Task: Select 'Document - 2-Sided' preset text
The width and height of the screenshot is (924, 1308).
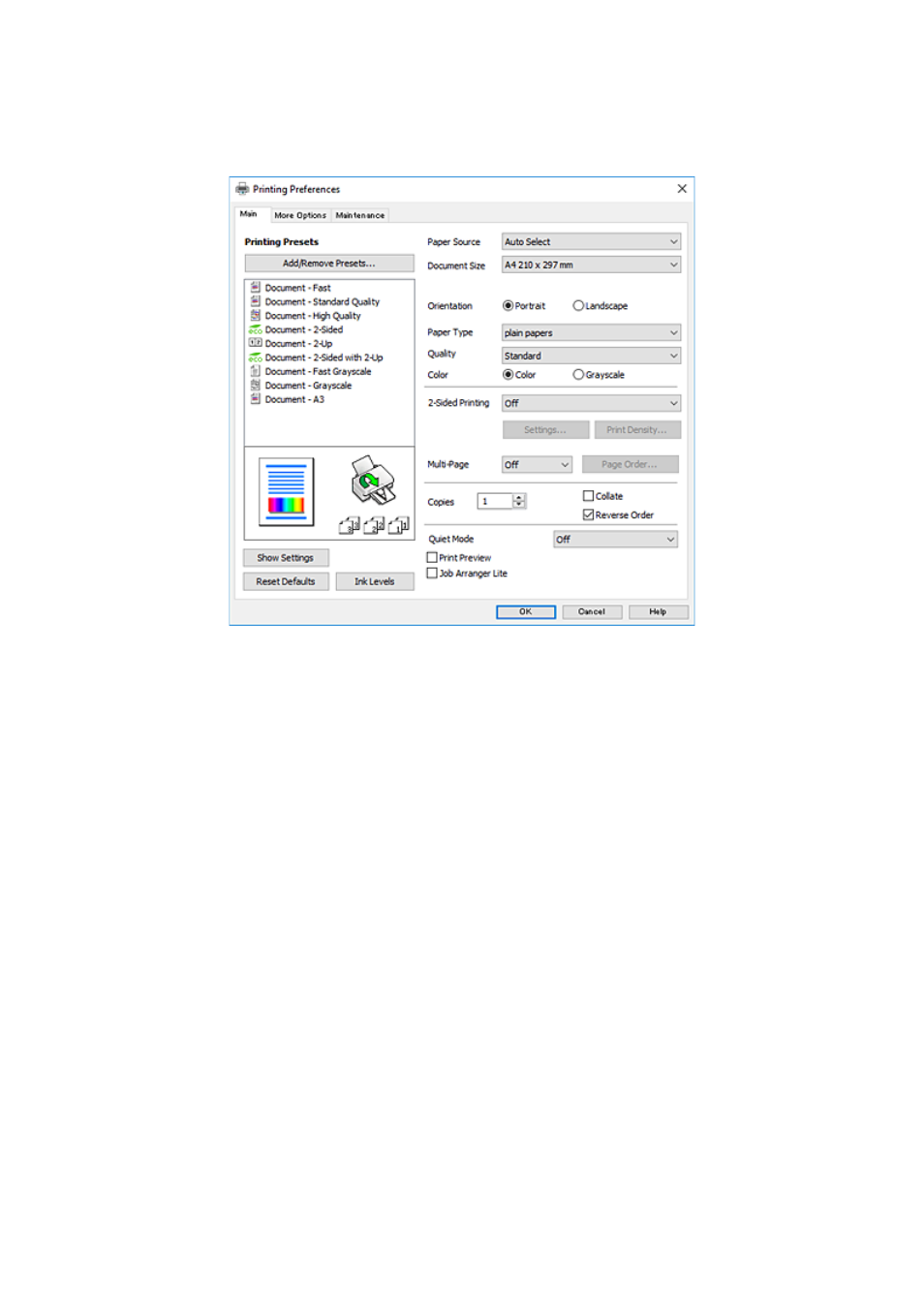Action: point(304,329)
